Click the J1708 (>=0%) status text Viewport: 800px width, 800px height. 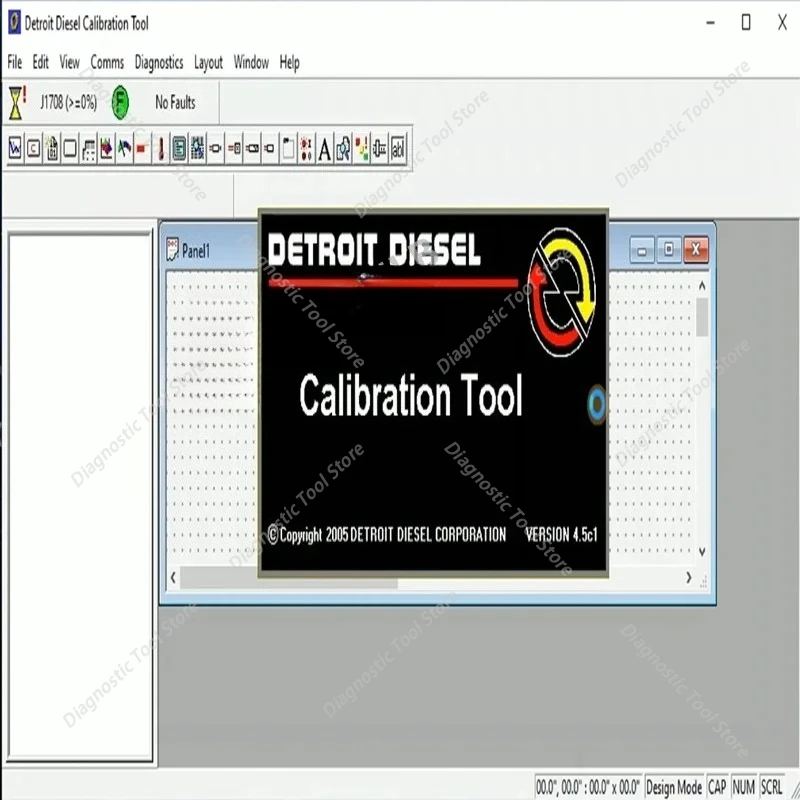point(68,103)
